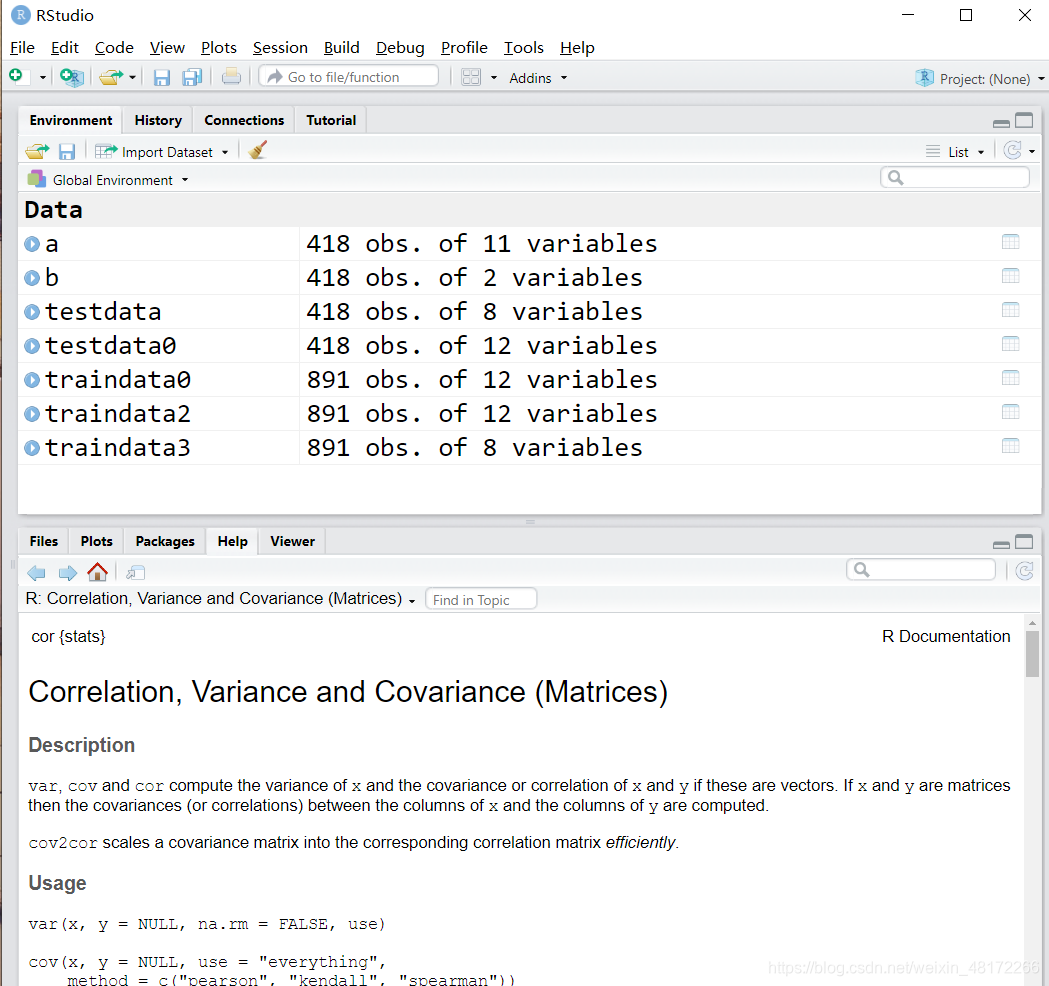Click the Create Project icon
Viewport: 1049px width, 986px height.
tap(72, 77)
